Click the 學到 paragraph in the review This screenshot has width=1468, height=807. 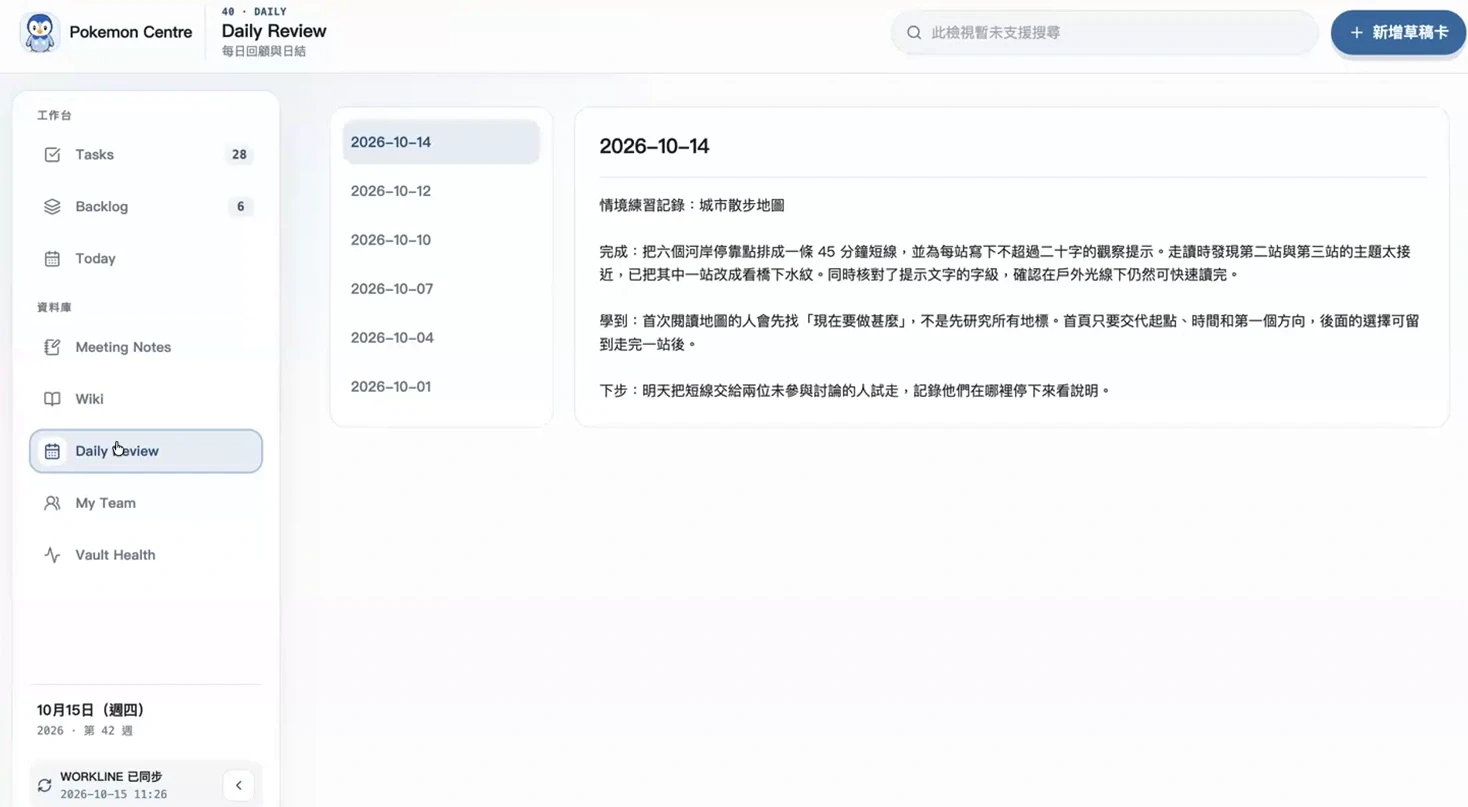coord(1009,333)
